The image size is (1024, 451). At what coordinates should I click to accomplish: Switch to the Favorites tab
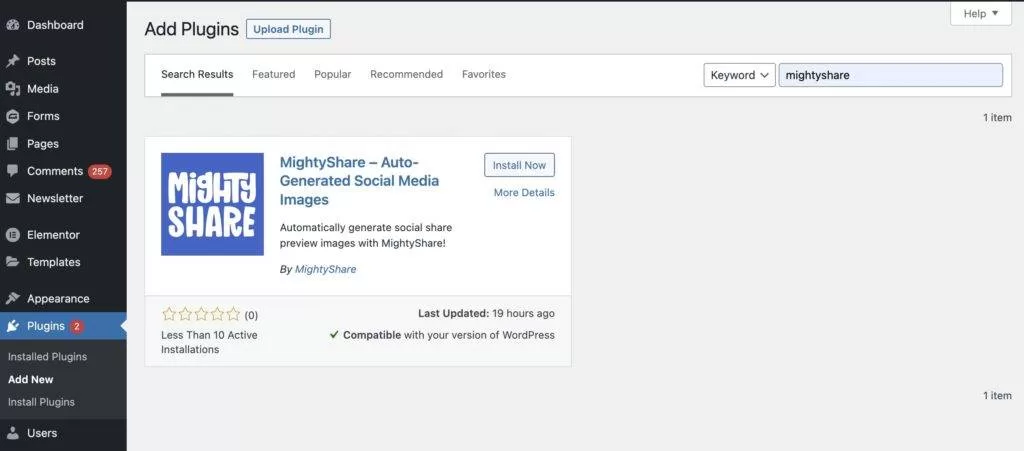coord(484,74)
